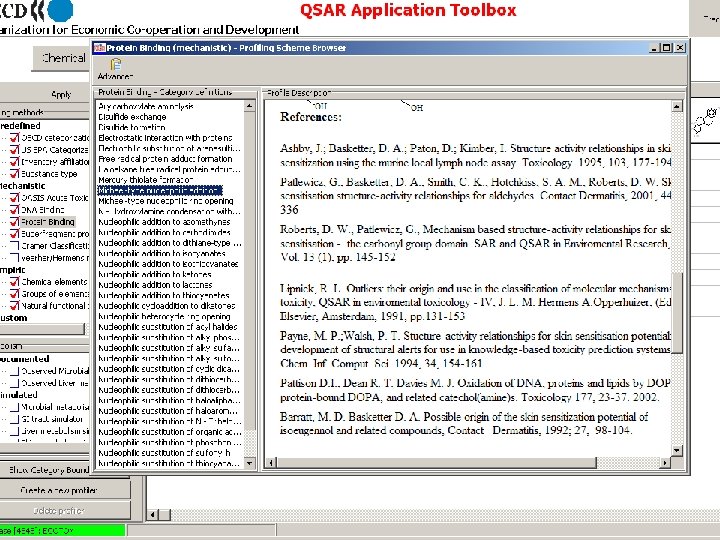Select 'Nucleophilic addition to lactones'
The height and width of the screenshot is (540, 720).
point(155,285)
